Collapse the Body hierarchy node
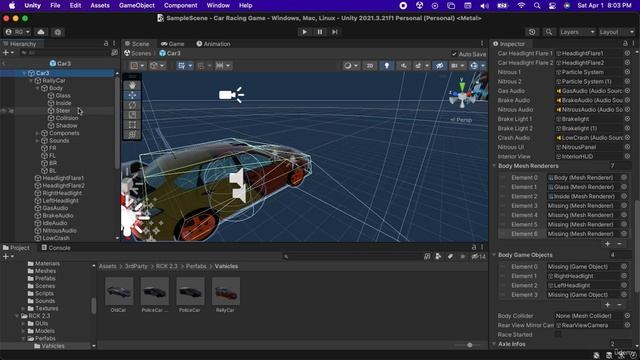 tap(38, 88)
